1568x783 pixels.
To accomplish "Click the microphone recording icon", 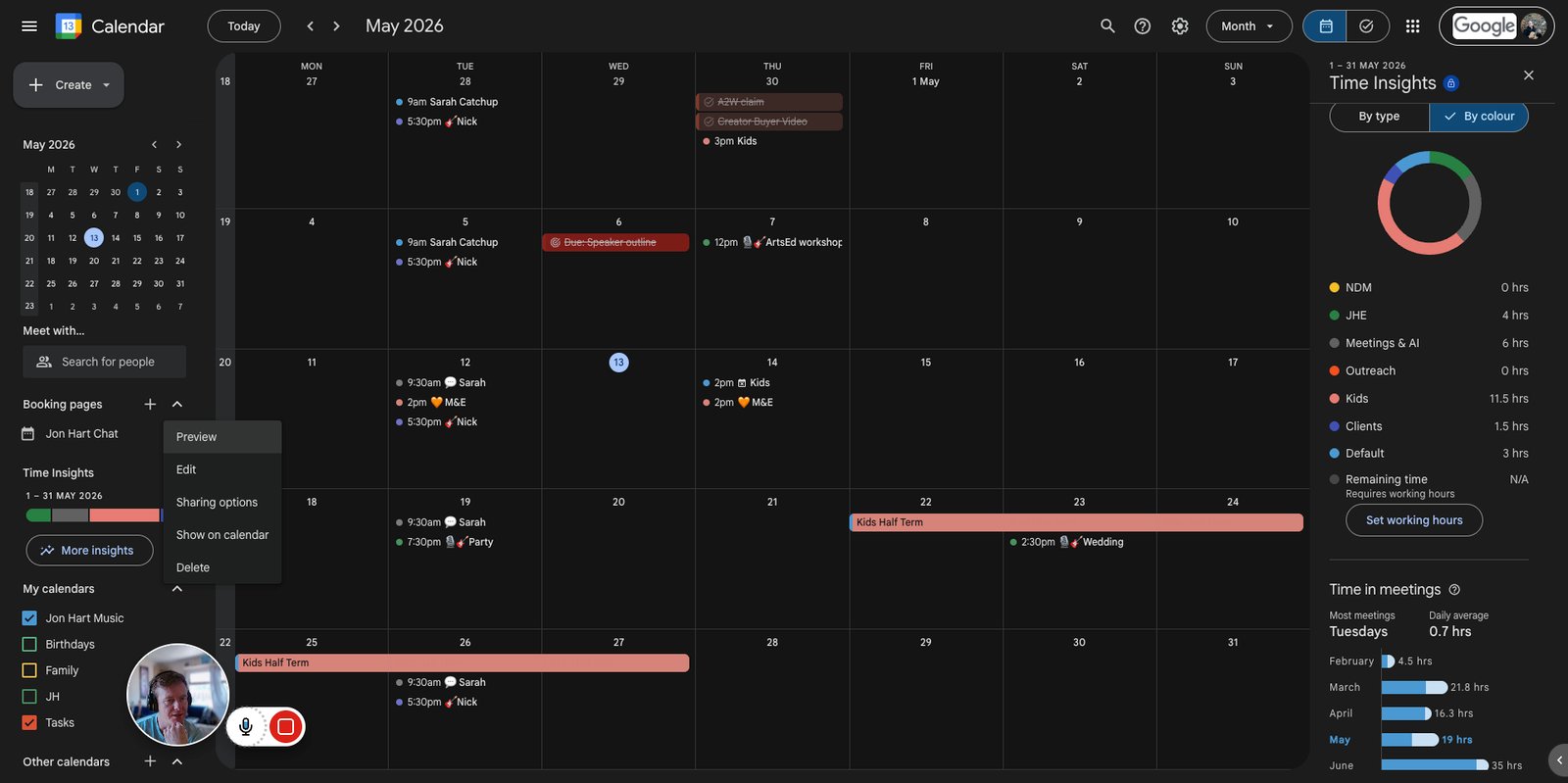I will point(246,726).
